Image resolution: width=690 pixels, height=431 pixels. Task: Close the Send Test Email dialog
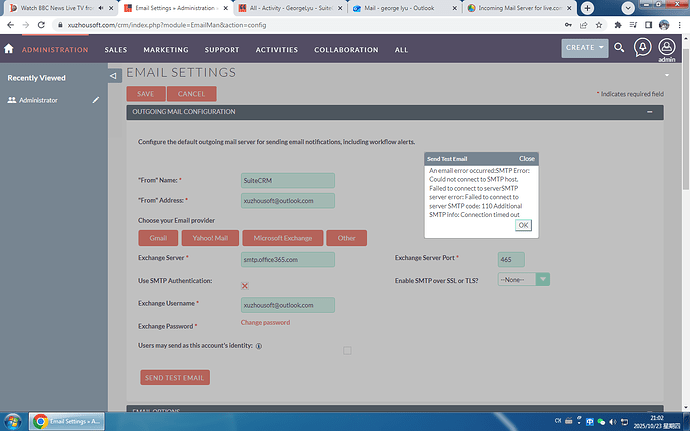pyautogui.click(x=527, y=158)
